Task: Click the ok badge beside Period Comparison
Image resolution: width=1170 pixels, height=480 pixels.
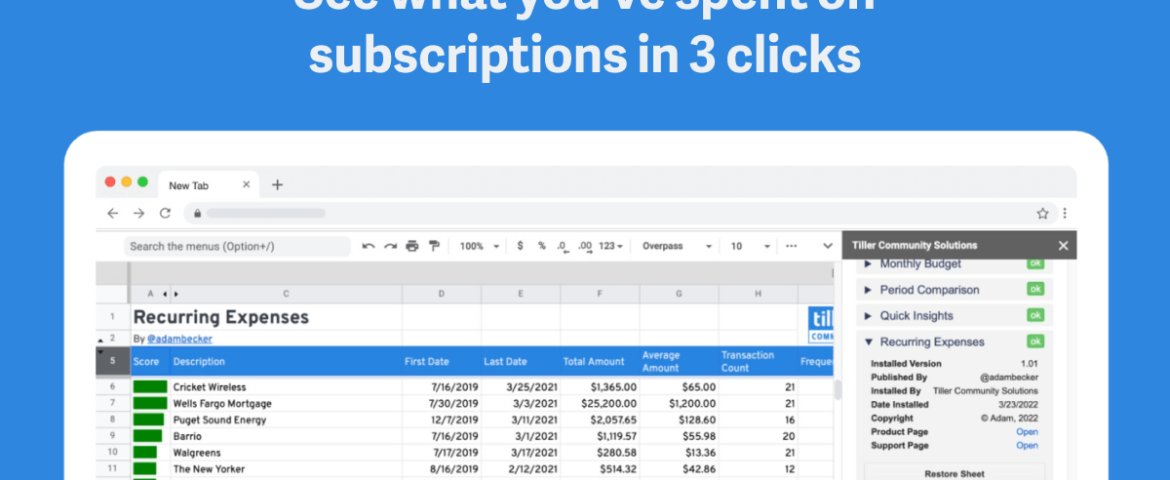Action: coord(1035,289)
